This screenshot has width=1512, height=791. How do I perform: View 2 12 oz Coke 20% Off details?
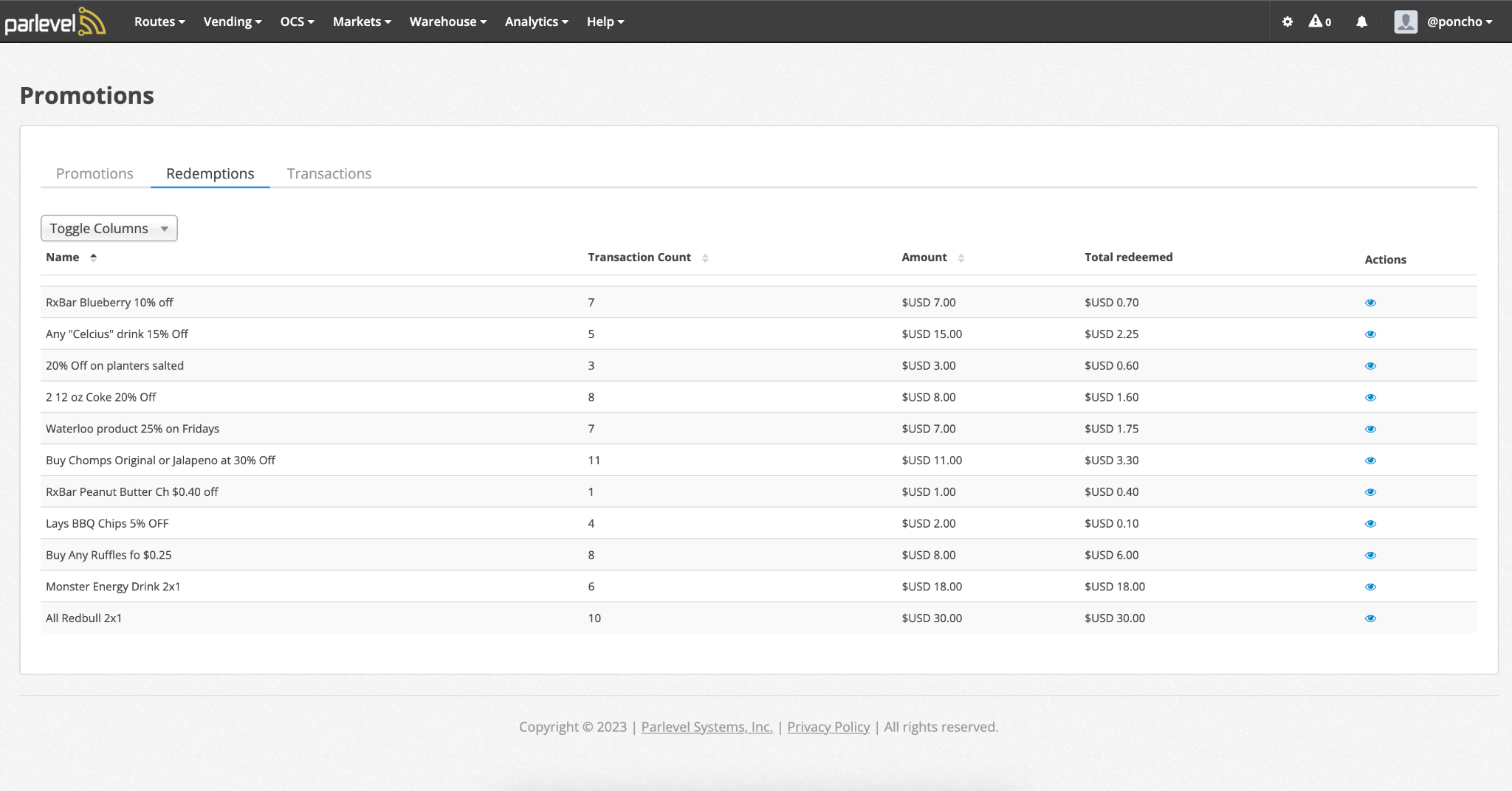(x=1370, y=398)
